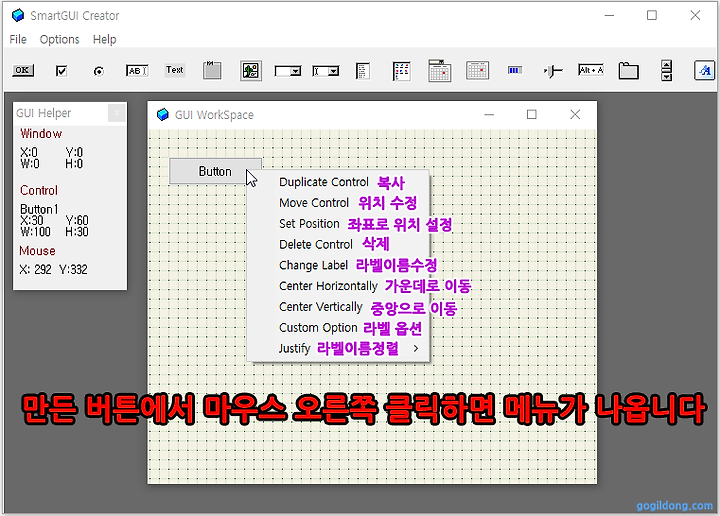Select the ComboBox control tool
The height and width of the screenshot is (516, 720).
(x=326, y=71)
